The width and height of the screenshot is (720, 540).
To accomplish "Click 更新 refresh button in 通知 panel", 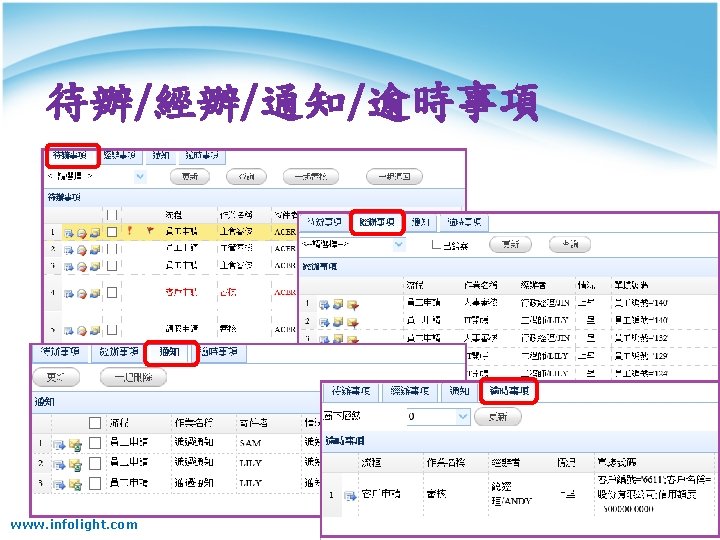I will 56,377.
